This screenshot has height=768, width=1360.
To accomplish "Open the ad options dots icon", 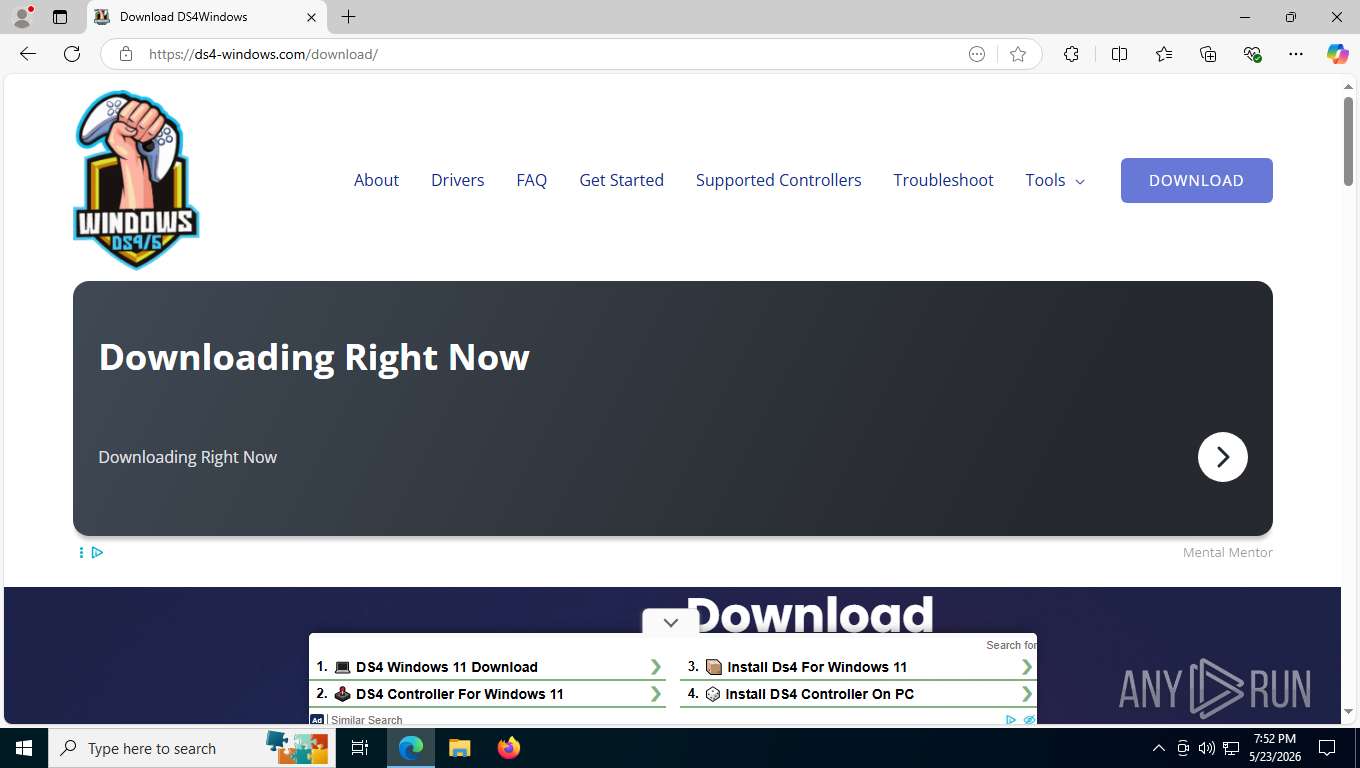I will [81, 552].
